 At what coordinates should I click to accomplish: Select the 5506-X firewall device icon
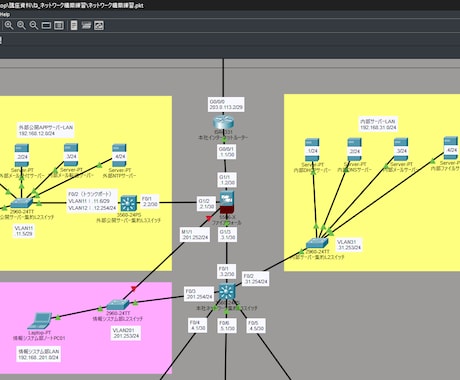click(x=227, y=202)
